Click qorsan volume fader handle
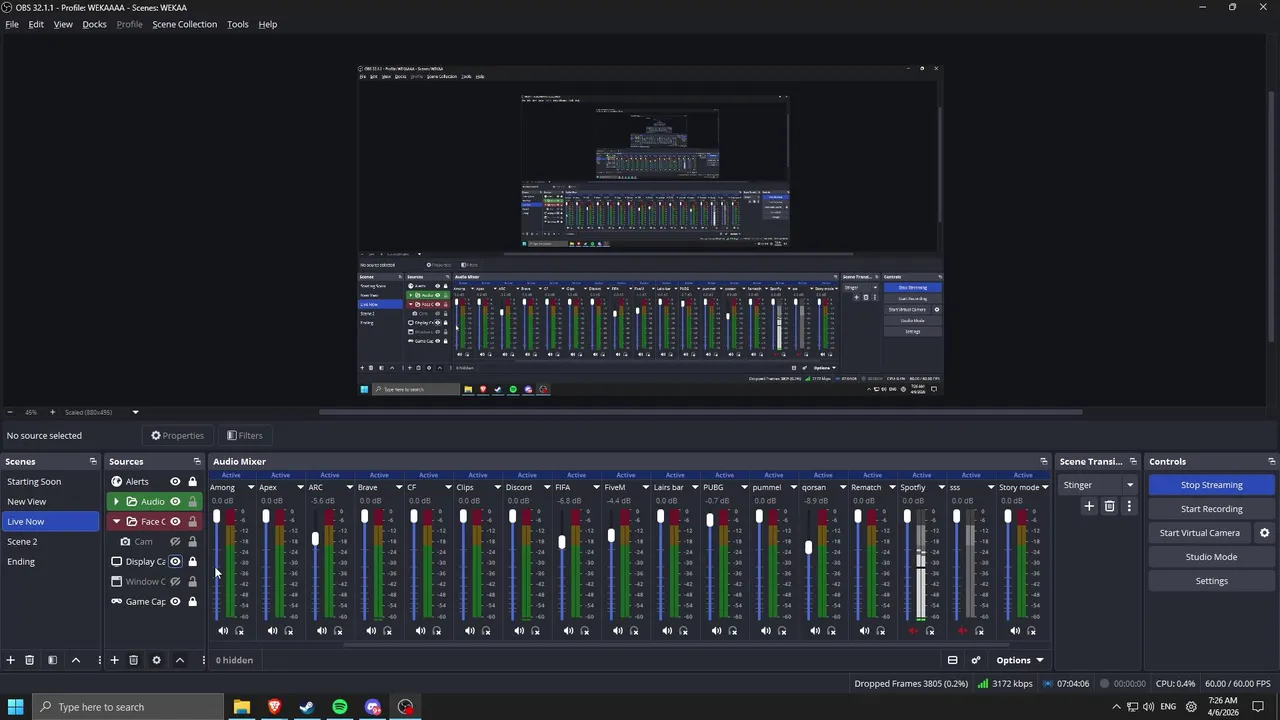Image resolution: width=1280 pixels, height=720 pixels. pos(809,548)
